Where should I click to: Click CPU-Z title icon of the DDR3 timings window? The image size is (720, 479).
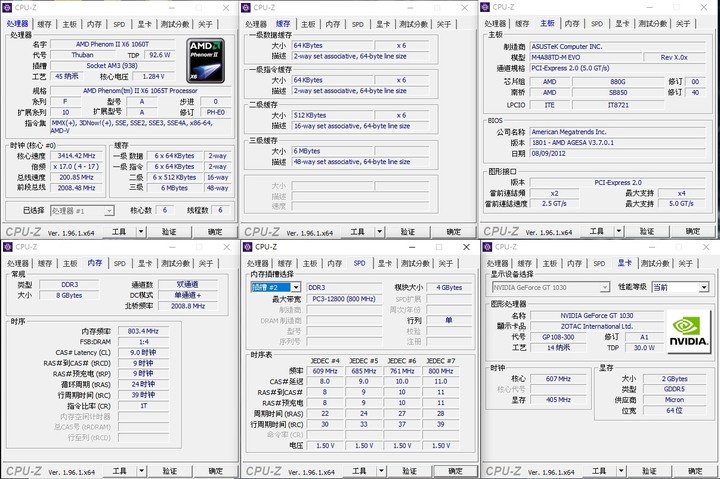8,247
